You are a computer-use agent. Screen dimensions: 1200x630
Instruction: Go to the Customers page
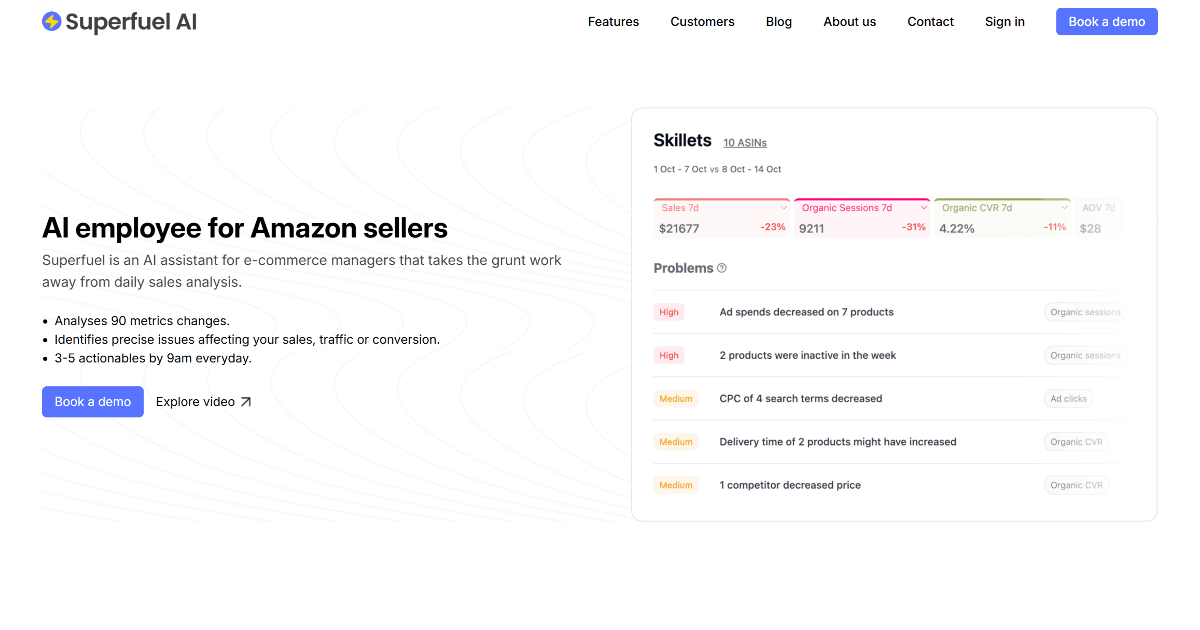702,22
